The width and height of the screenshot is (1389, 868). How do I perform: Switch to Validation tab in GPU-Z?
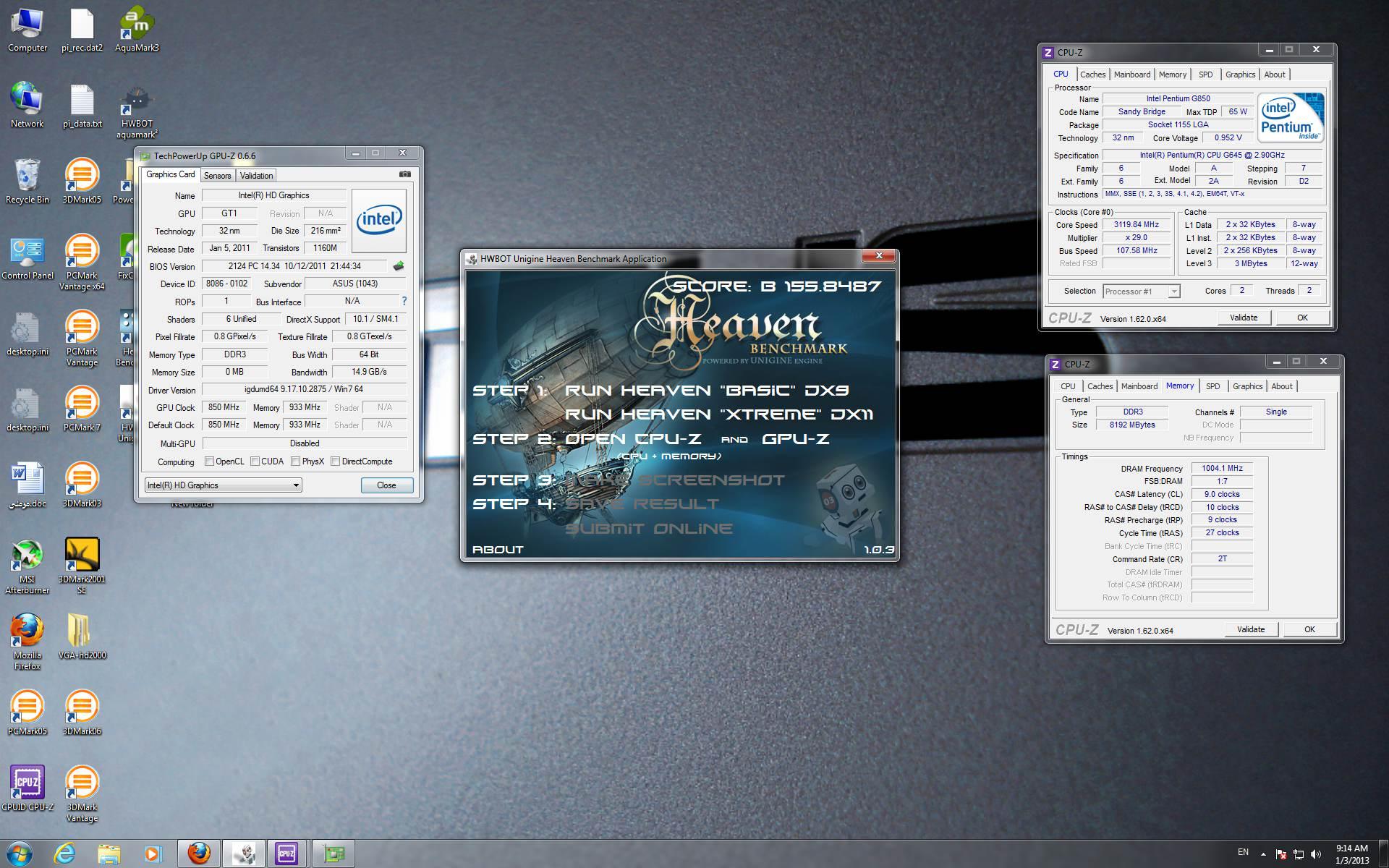point(256,176)
